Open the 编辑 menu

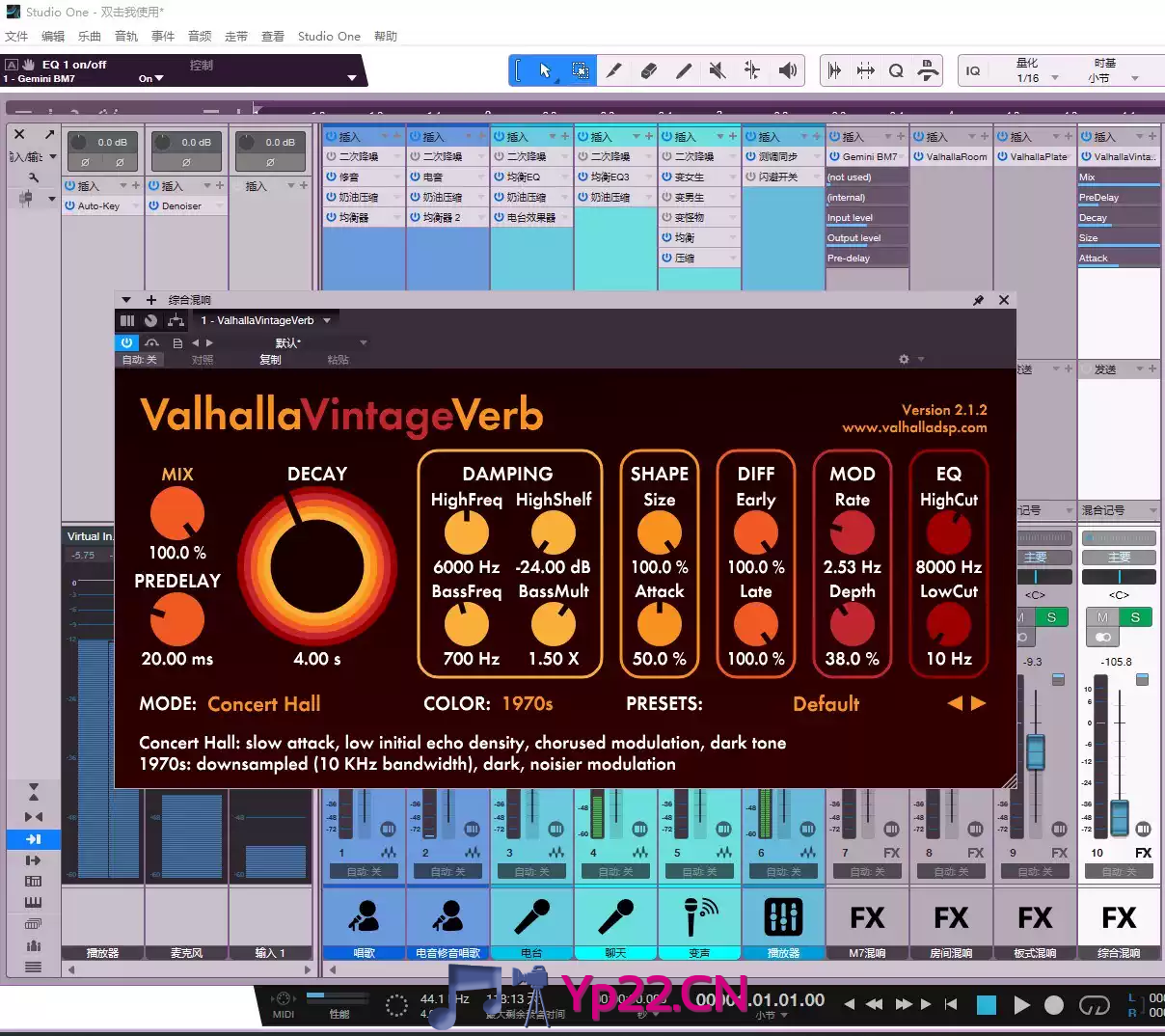click(x=53, y=36)
